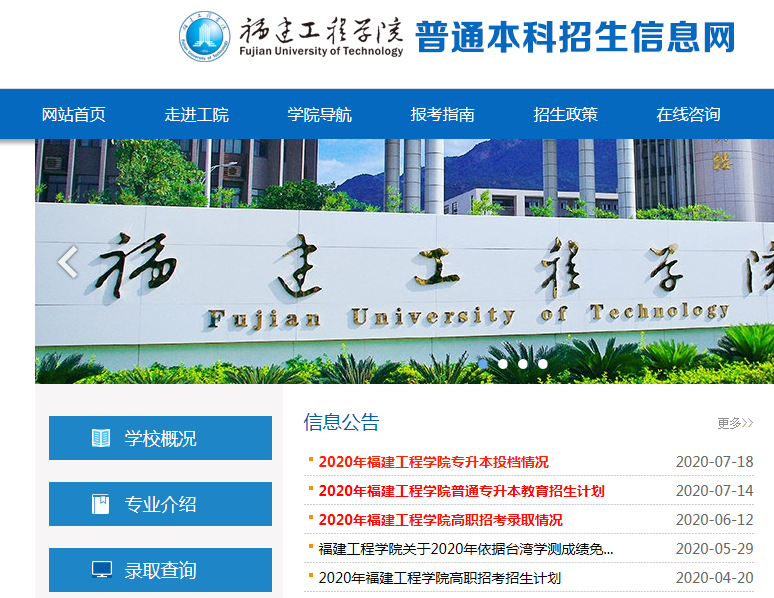
Task: Open 2020年福建工程学院普通专升本教育招生计划 announcement
Action: pyautogui.click(x=462, y=491)
